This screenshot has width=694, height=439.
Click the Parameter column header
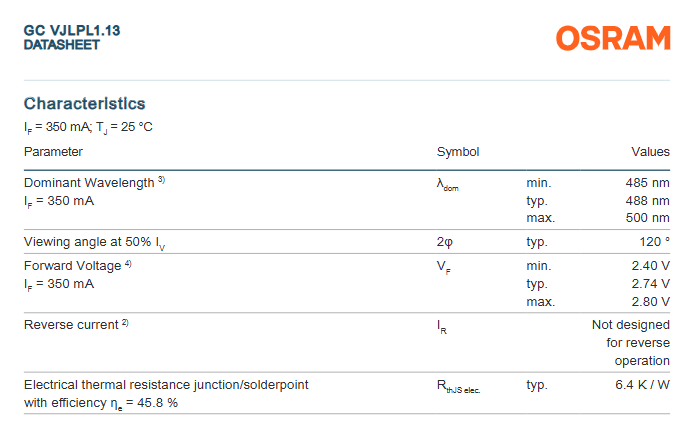pyautogui.click(x=53, y=152)
